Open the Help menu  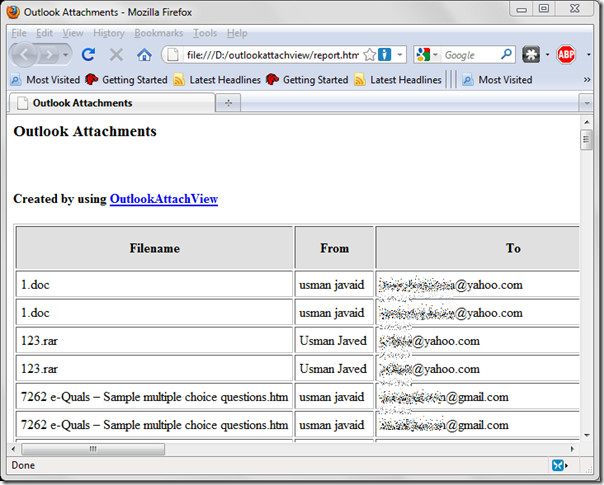tap(237, 34)
